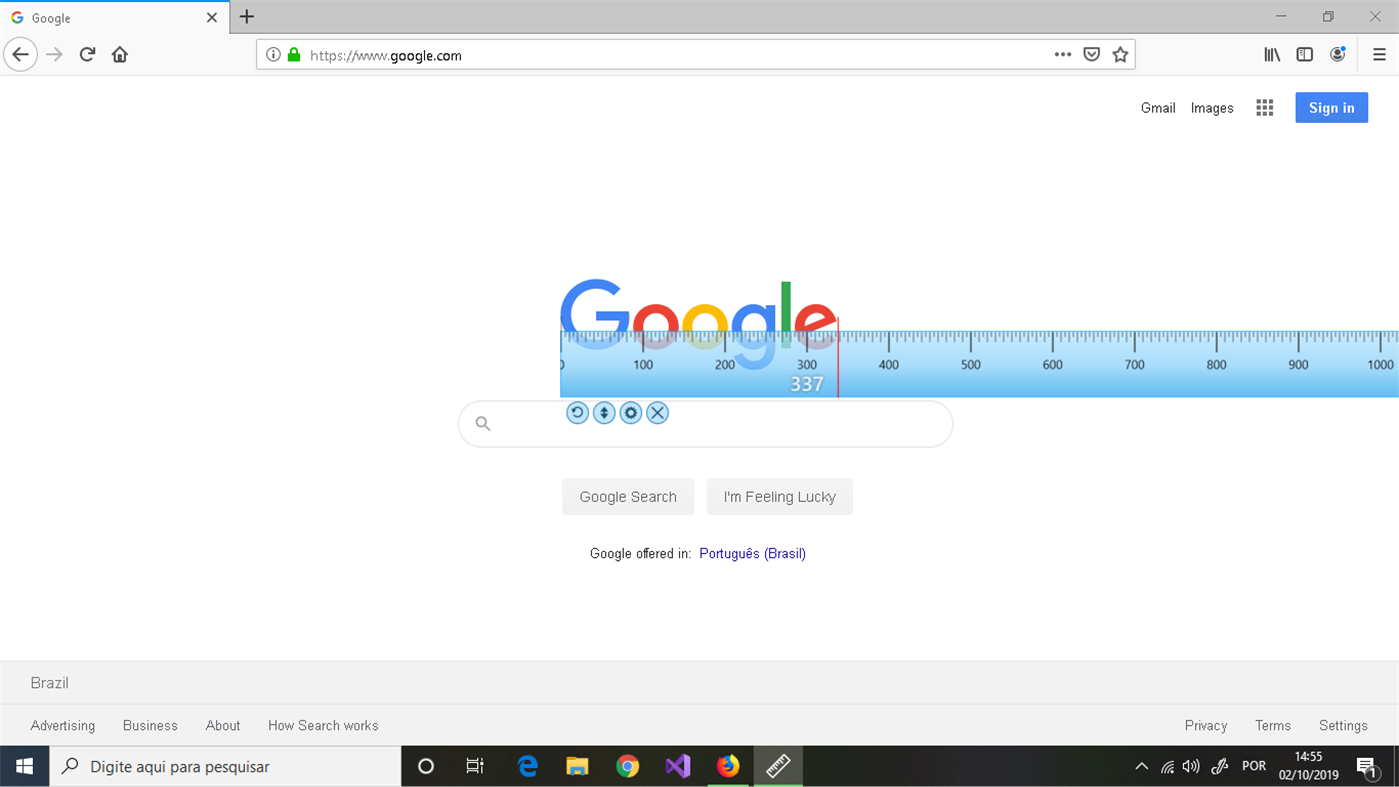Select the Google browser tab

tap(114, 18)
